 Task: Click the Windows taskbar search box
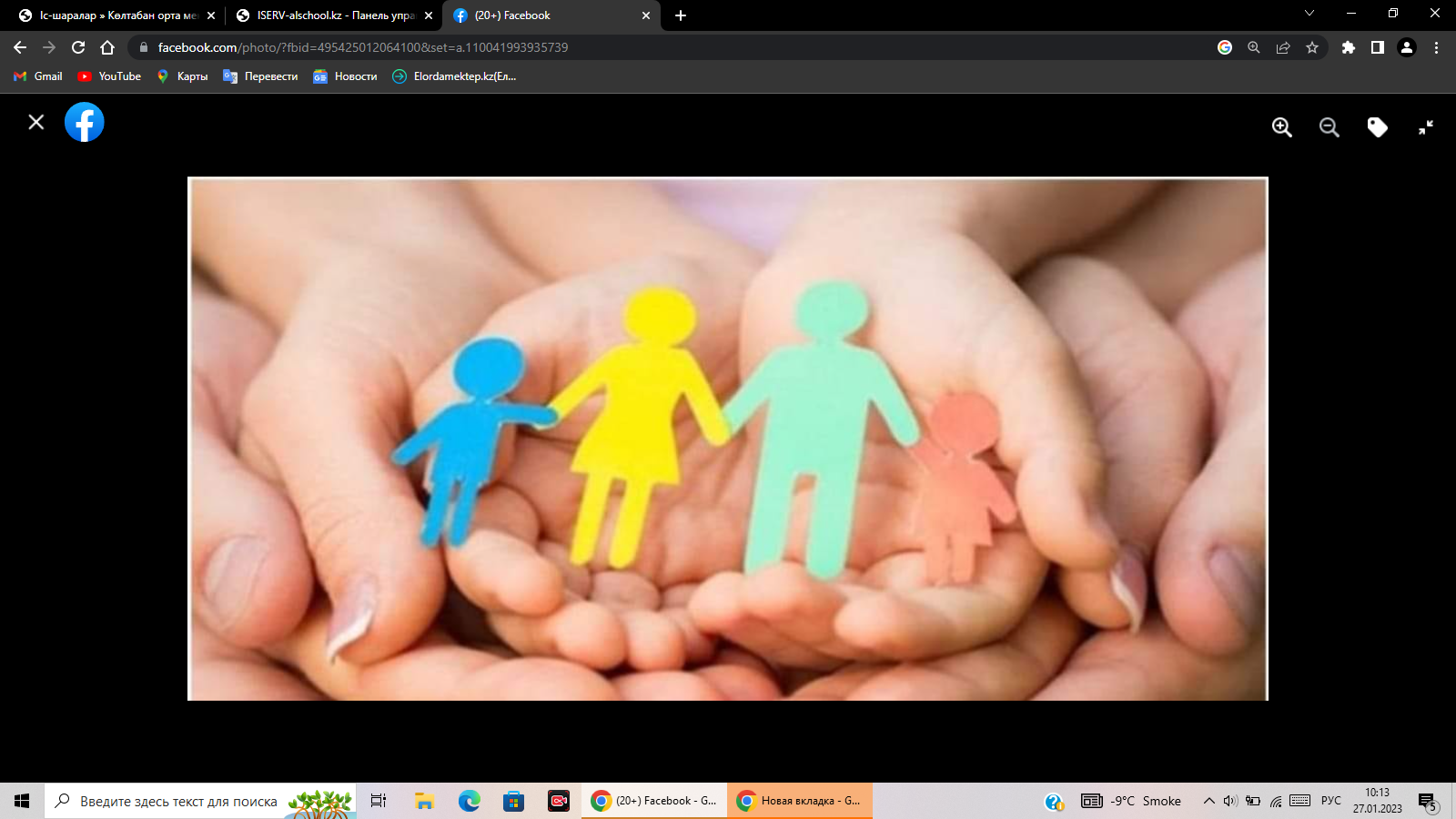click(178, 801)
